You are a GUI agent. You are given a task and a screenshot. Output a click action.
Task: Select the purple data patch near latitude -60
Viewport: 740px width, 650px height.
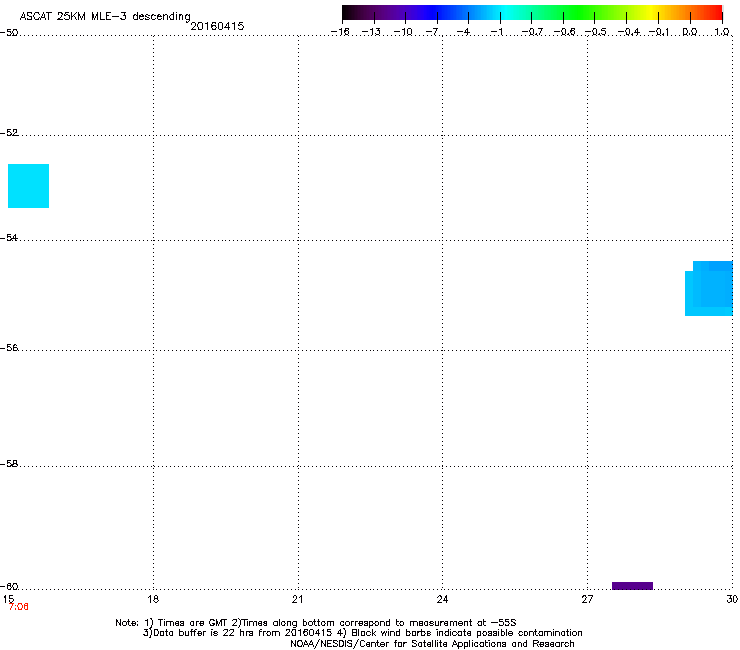click(x=632, y=586)
